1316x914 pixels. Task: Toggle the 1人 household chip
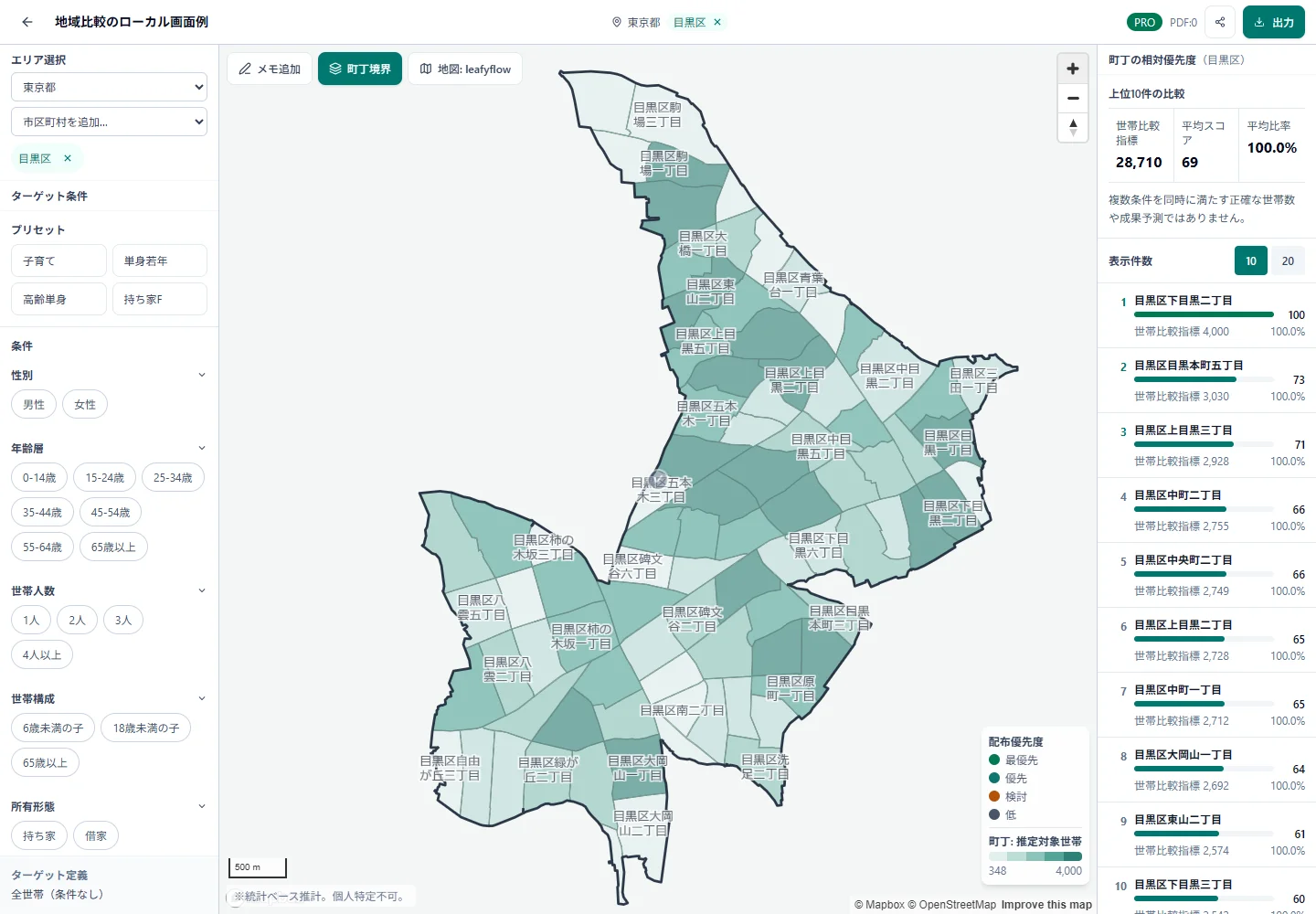(x=31, y=620)
